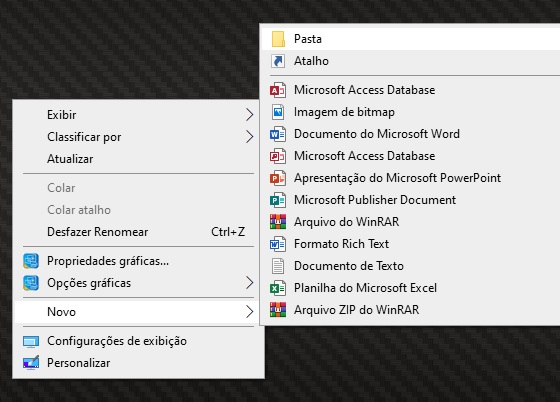
Task: Select Microsoft Publisher Document
Action: (411, 200)
